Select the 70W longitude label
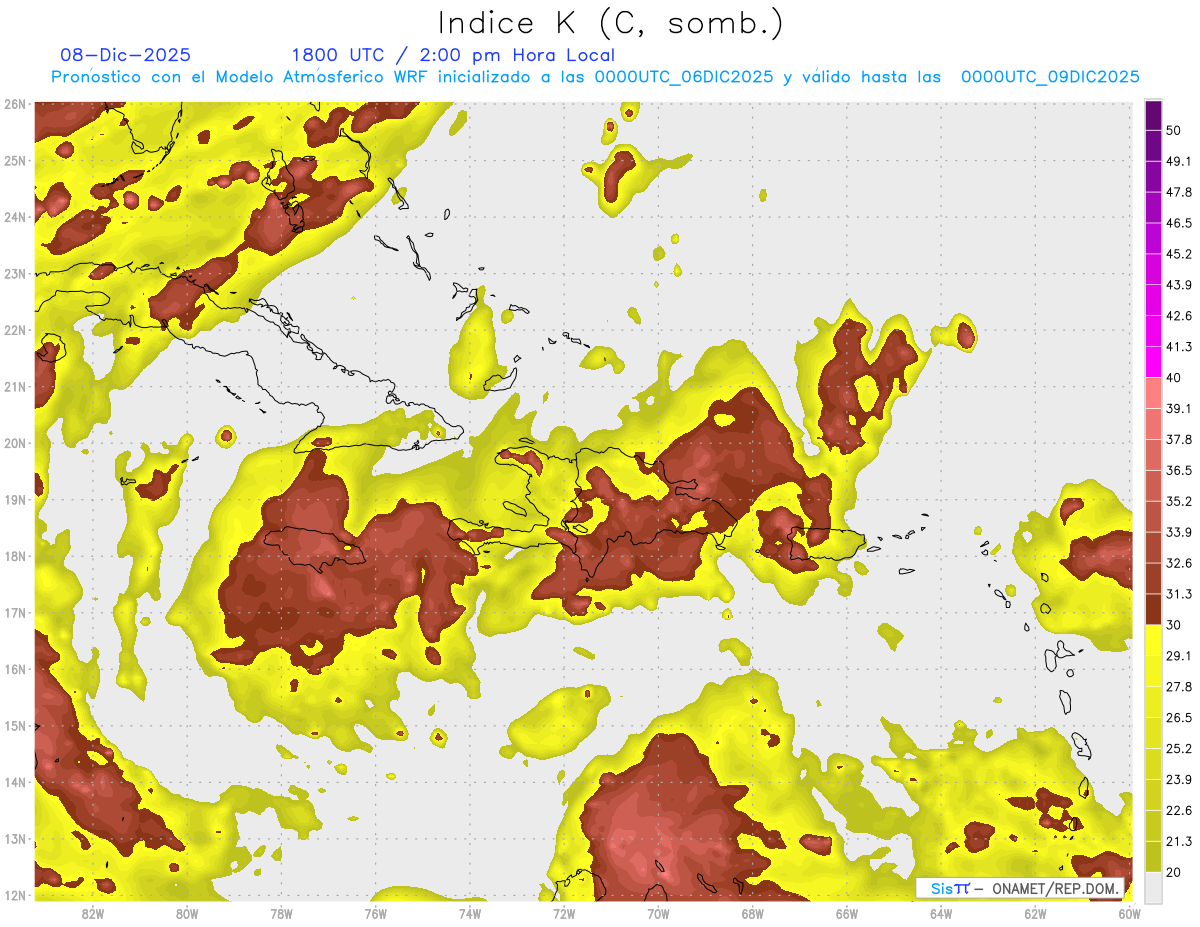Screen dimensions: 1200x927 [x=658, y=913]
